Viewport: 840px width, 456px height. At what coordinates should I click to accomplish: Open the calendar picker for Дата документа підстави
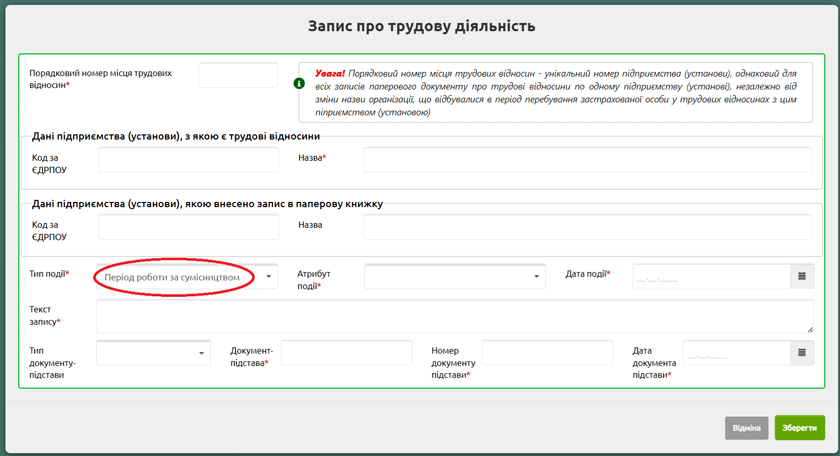(x=801, y=353)
